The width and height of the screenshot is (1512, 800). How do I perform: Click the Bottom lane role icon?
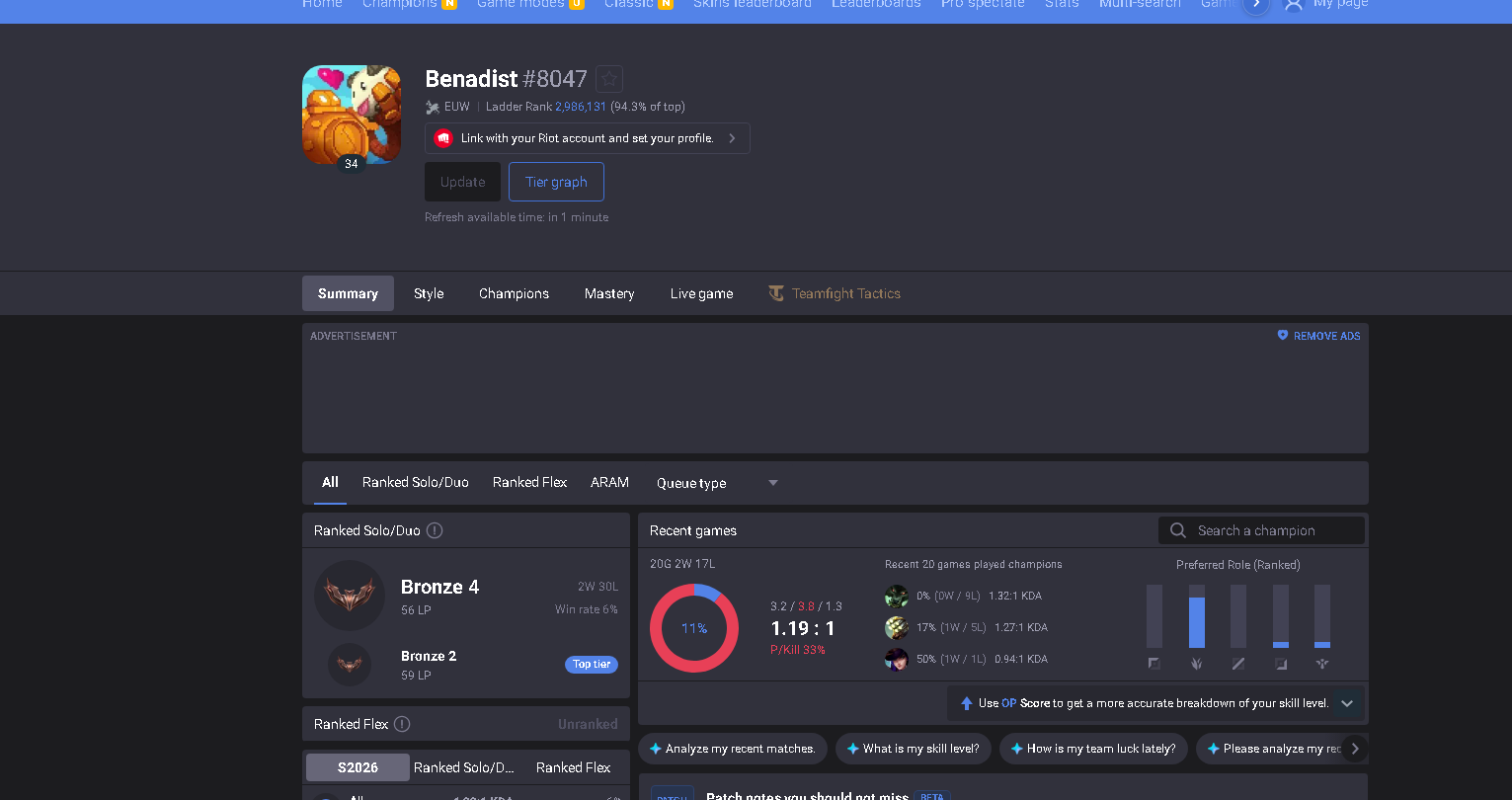coord(1281,664)
